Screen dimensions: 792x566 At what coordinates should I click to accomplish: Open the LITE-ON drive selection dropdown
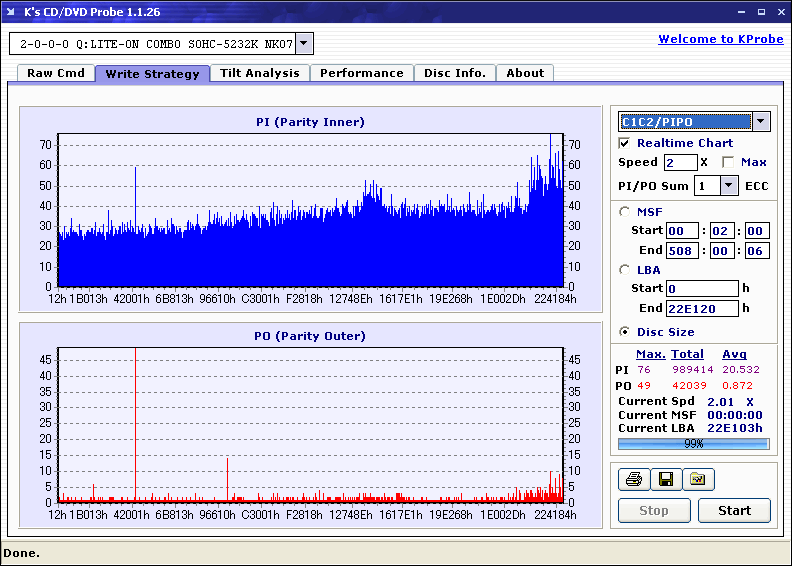(304, 43)
